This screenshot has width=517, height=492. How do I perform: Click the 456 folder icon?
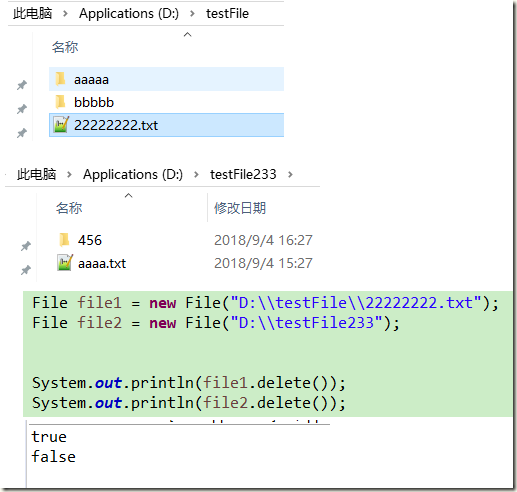(x=64, y=240)
